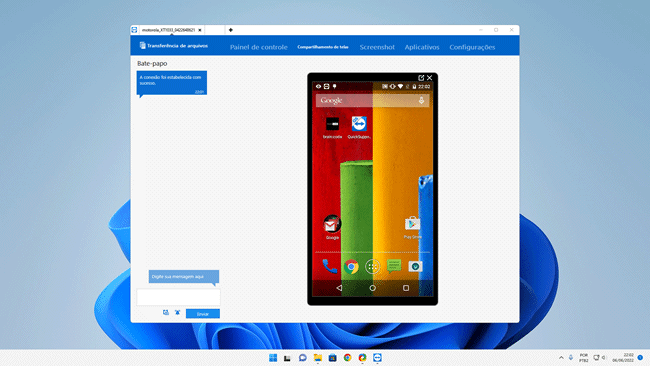The image size is (650, 366).
Task: Open TeamViewer from the taskbar
Action: (x=377, y=358)
